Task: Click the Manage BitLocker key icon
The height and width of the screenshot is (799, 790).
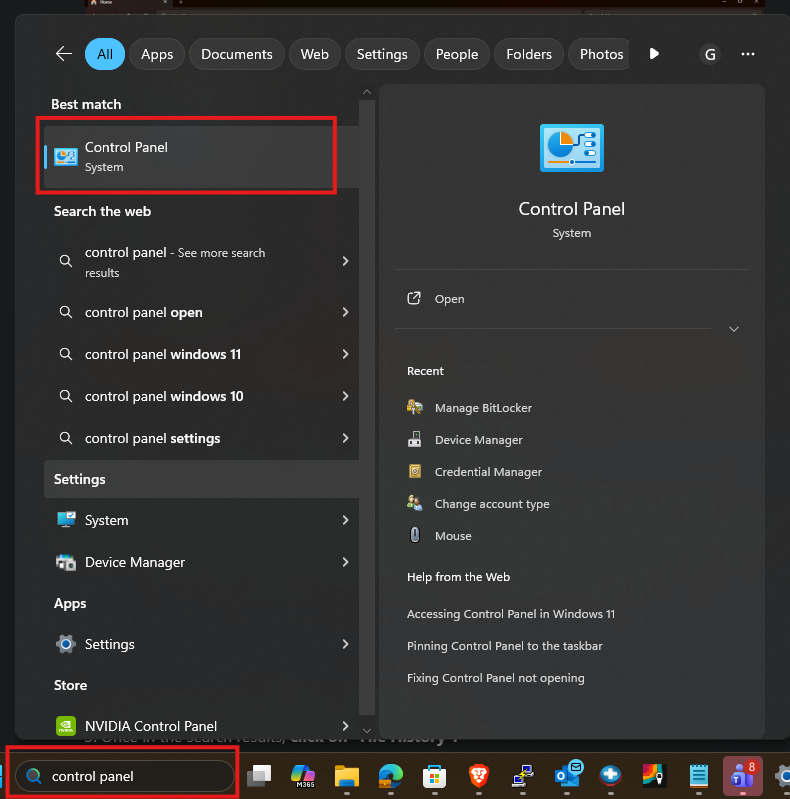Action: (x=415, y=407)
